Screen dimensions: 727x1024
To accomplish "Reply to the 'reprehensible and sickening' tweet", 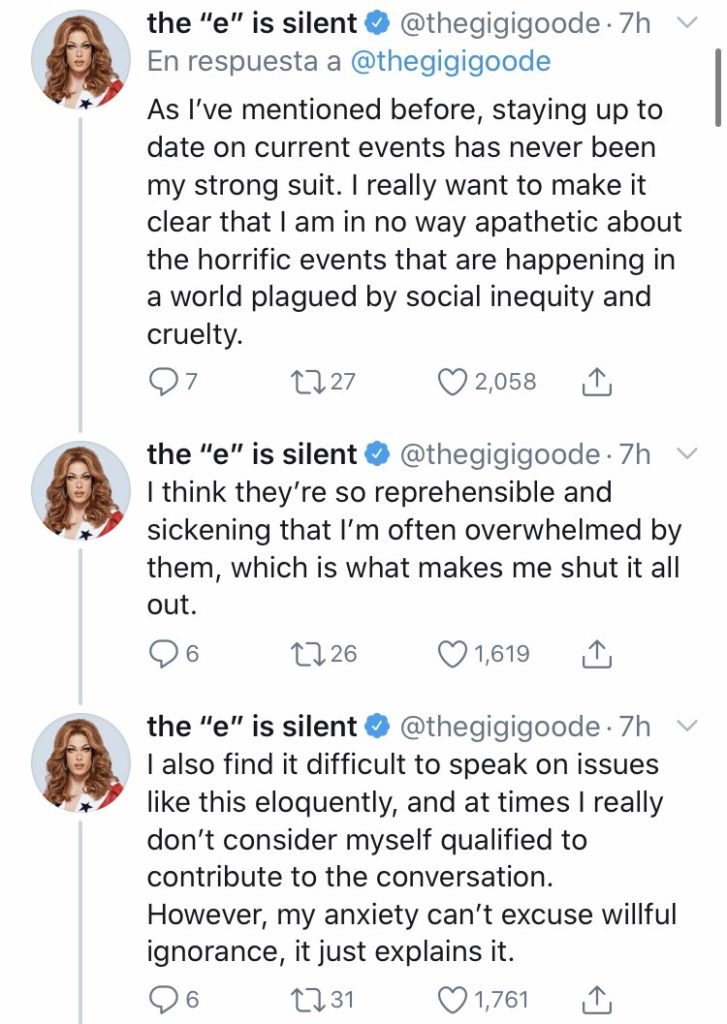I will point(162,654).
